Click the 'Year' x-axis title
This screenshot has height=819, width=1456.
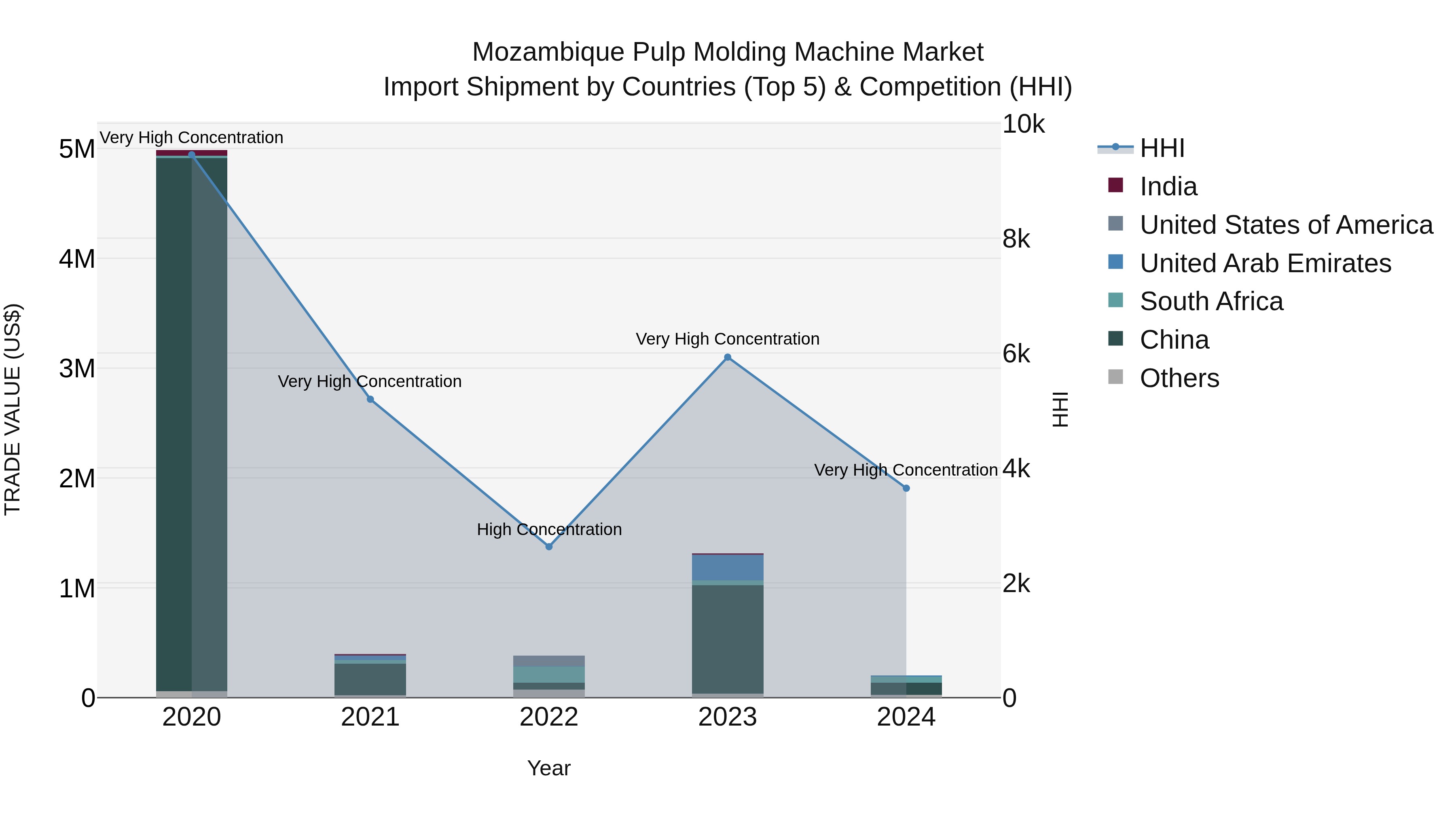549,769
